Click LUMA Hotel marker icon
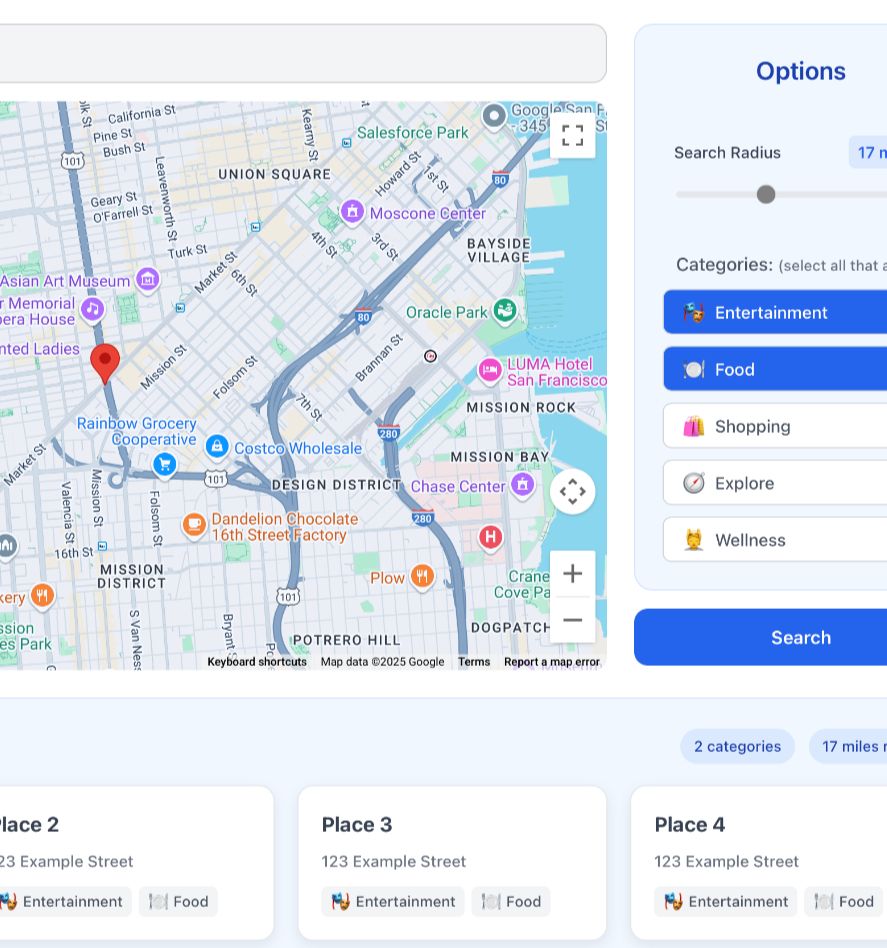Viewport: 887px width, 948px height. (490, 371)
